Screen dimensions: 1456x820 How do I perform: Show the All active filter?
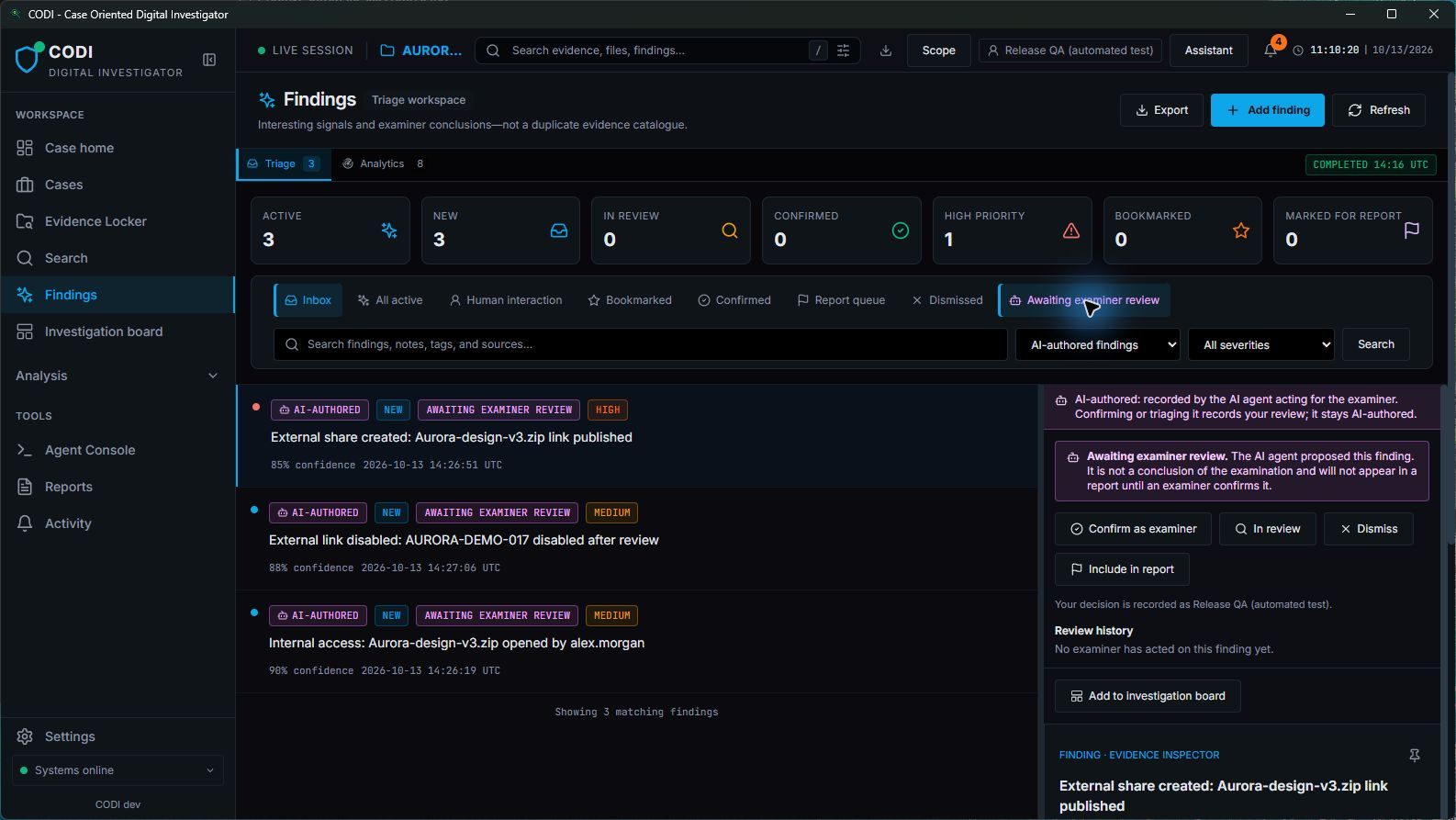(390, 300)
